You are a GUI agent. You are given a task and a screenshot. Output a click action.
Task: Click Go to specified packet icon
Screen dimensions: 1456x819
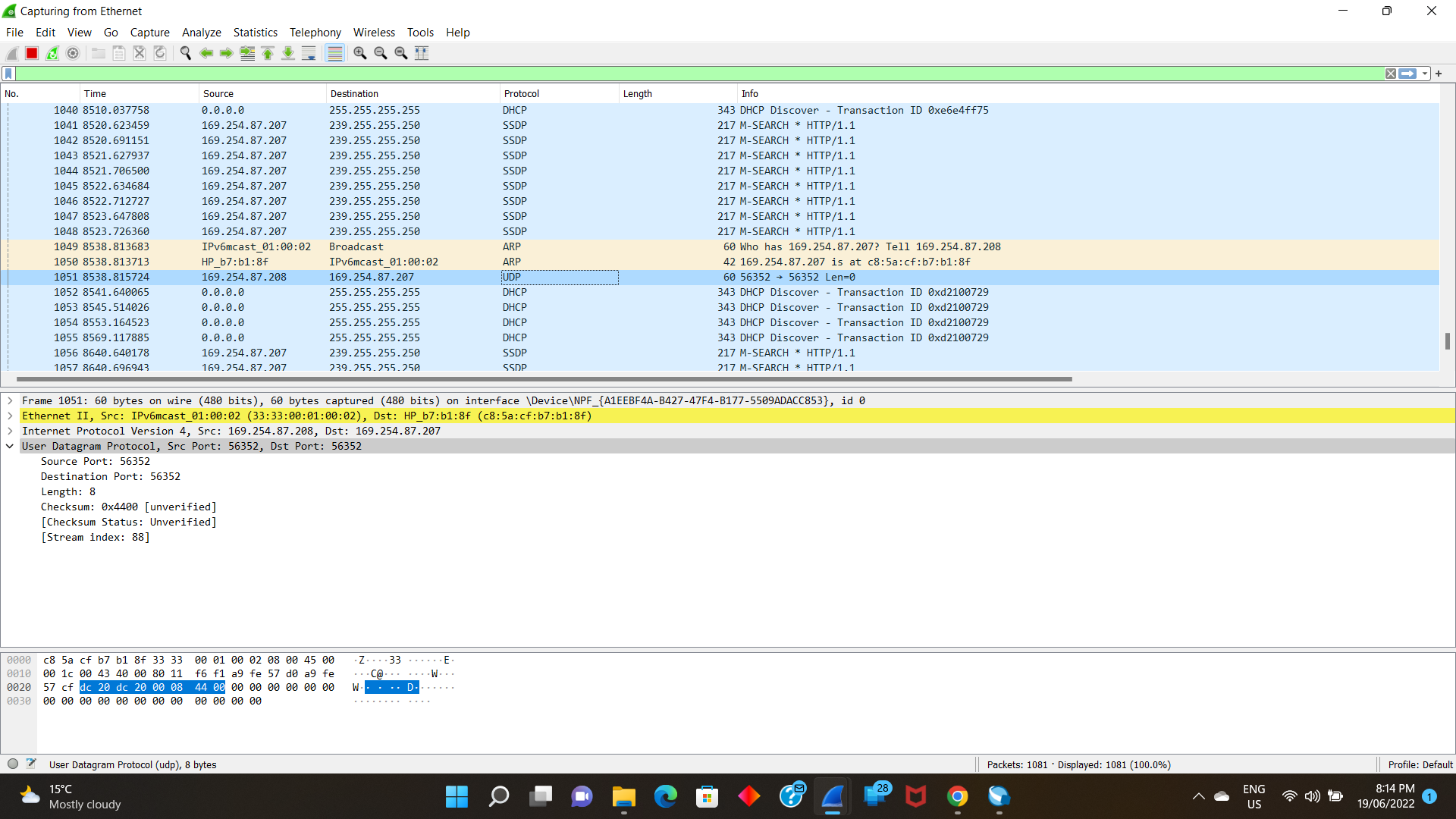click(x=247, y=53)
